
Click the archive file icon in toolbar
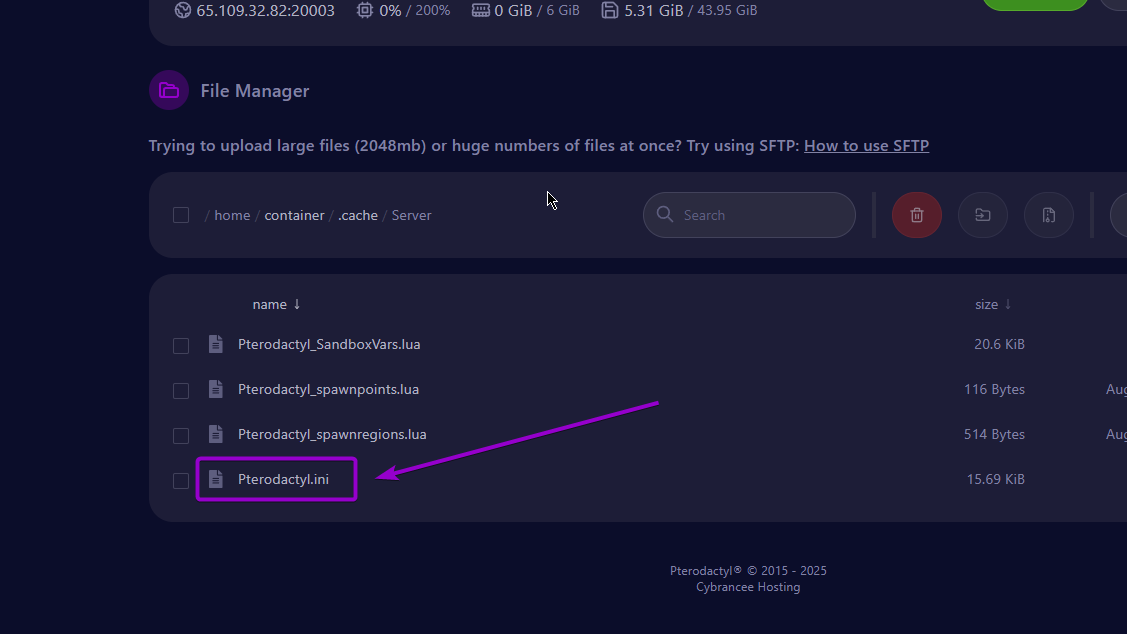tap(1048, 214)
